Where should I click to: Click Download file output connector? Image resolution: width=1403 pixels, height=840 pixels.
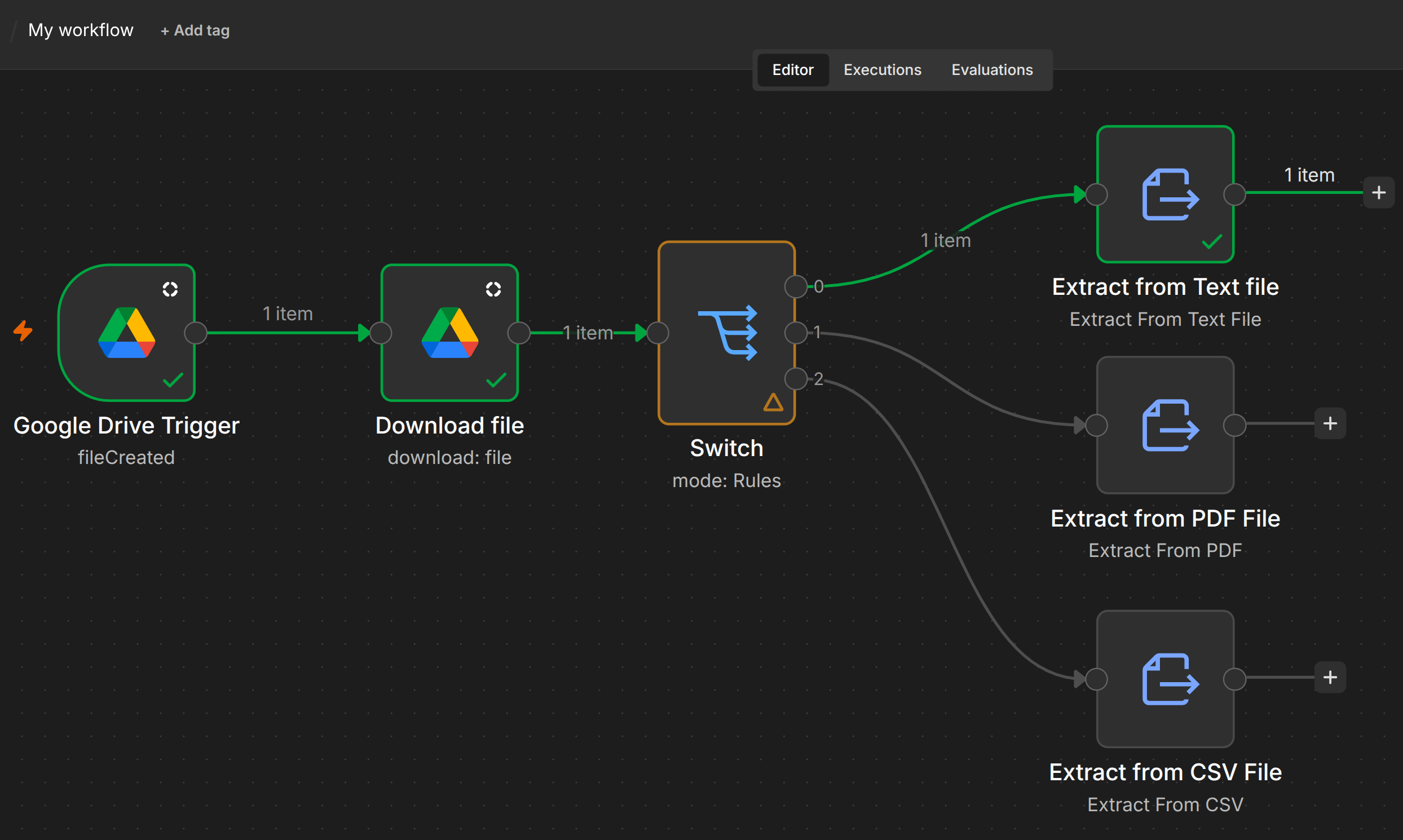[519, 333]
